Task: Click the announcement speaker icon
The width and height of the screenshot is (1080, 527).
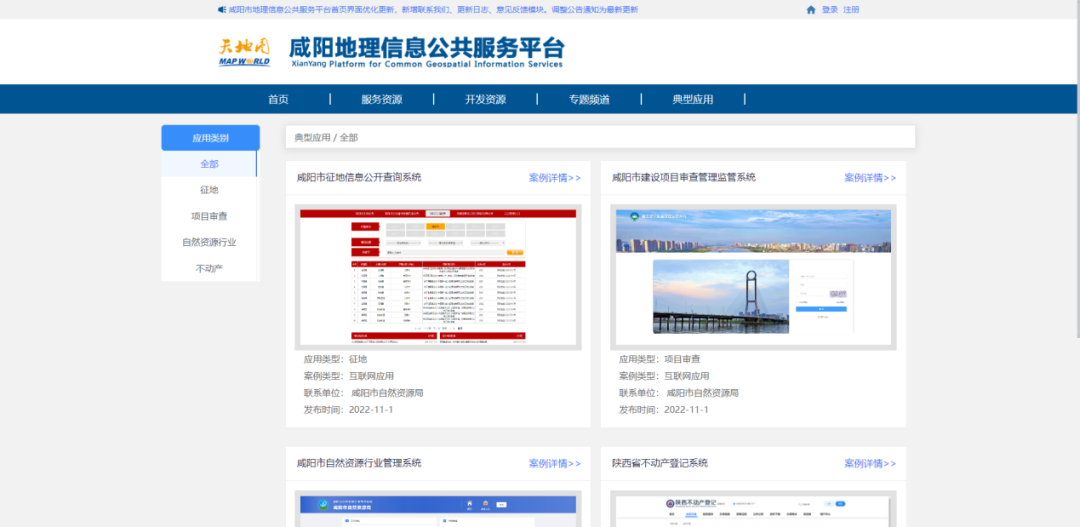Action: pyautogui.click(x=222, y=10)
